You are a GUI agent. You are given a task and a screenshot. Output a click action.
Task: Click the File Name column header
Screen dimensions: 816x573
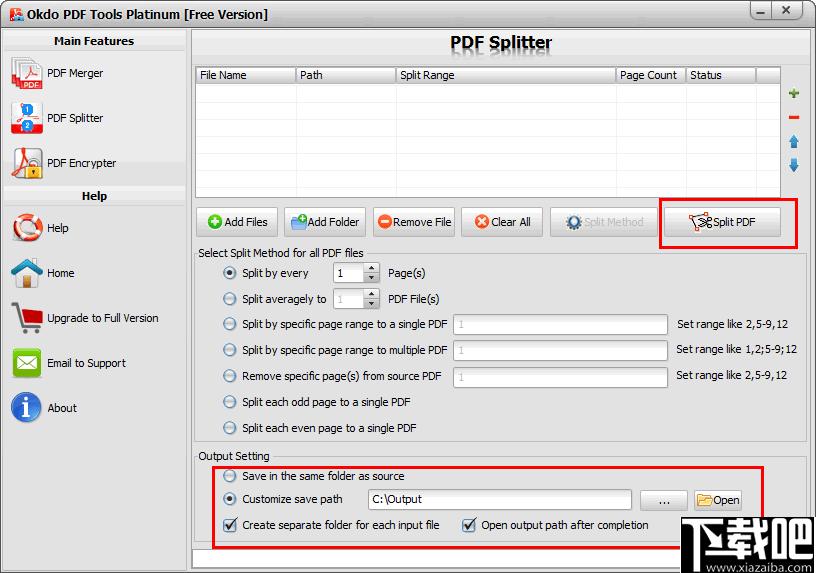(246, 75)
